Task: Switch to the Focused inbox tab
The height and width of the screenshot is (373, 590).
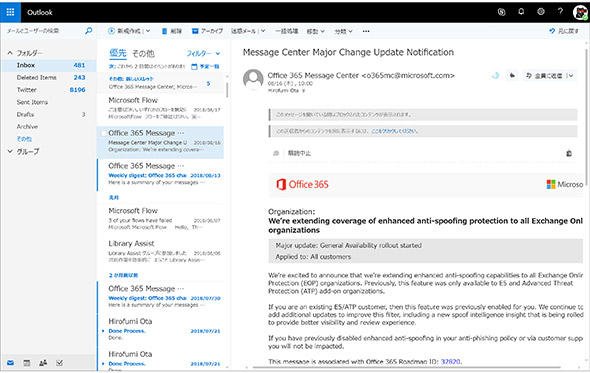Action: (118, 53)
